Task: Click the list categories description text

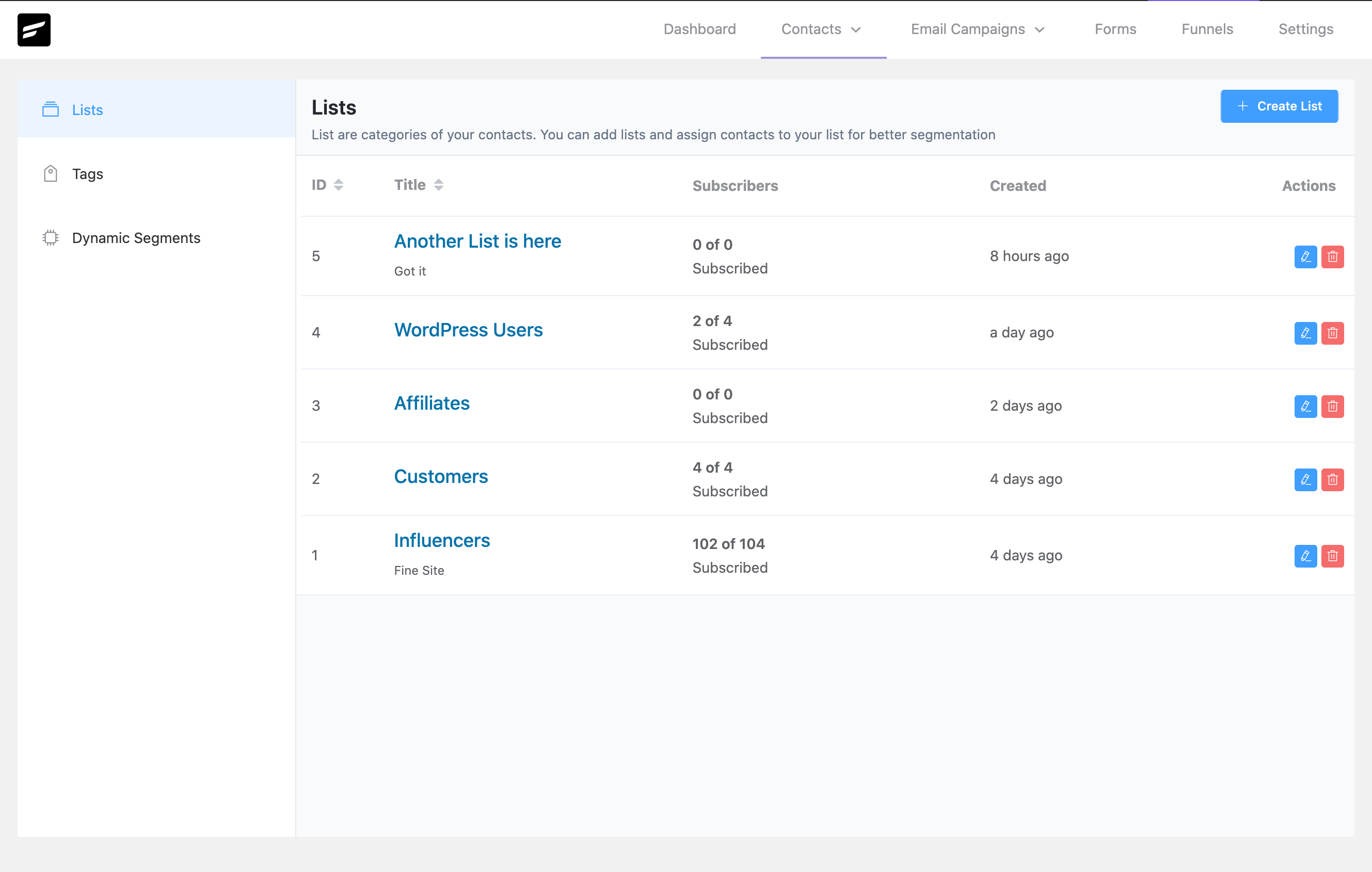Action: (653, 135)
